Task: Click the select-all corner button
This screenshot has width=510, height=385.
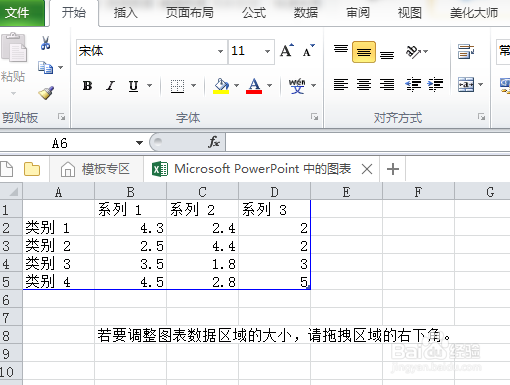Action: click(11, 191)
